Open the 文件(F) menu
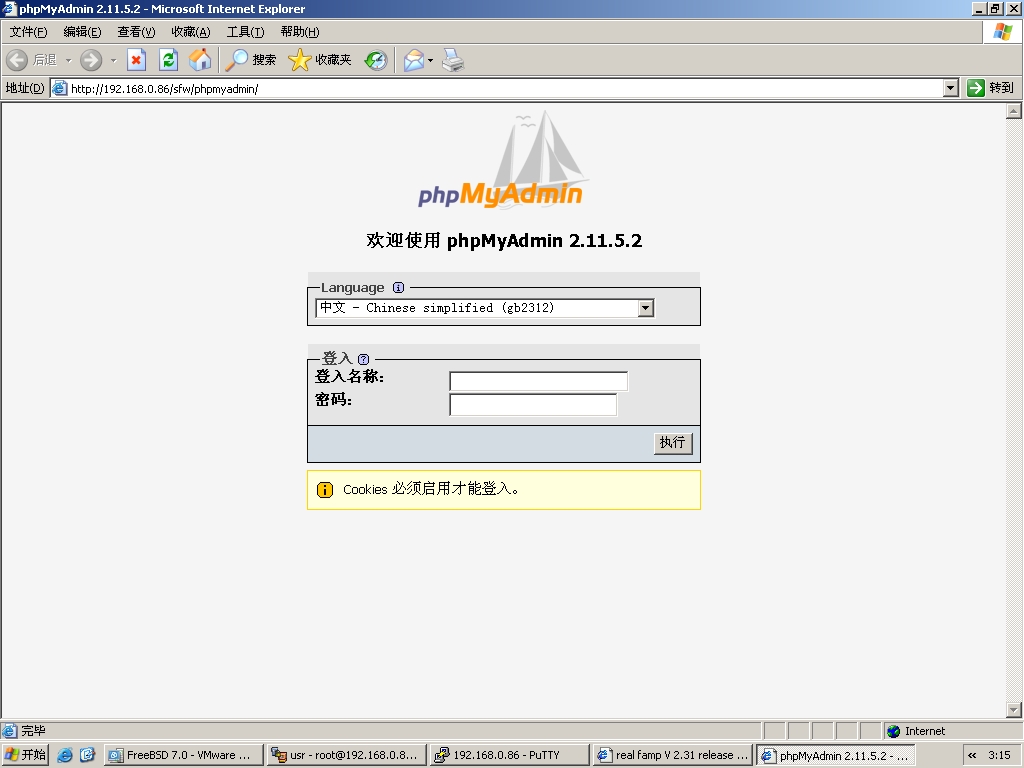Image resolution: width=1024 pixels, height=768 pixels. pos(28,32)
